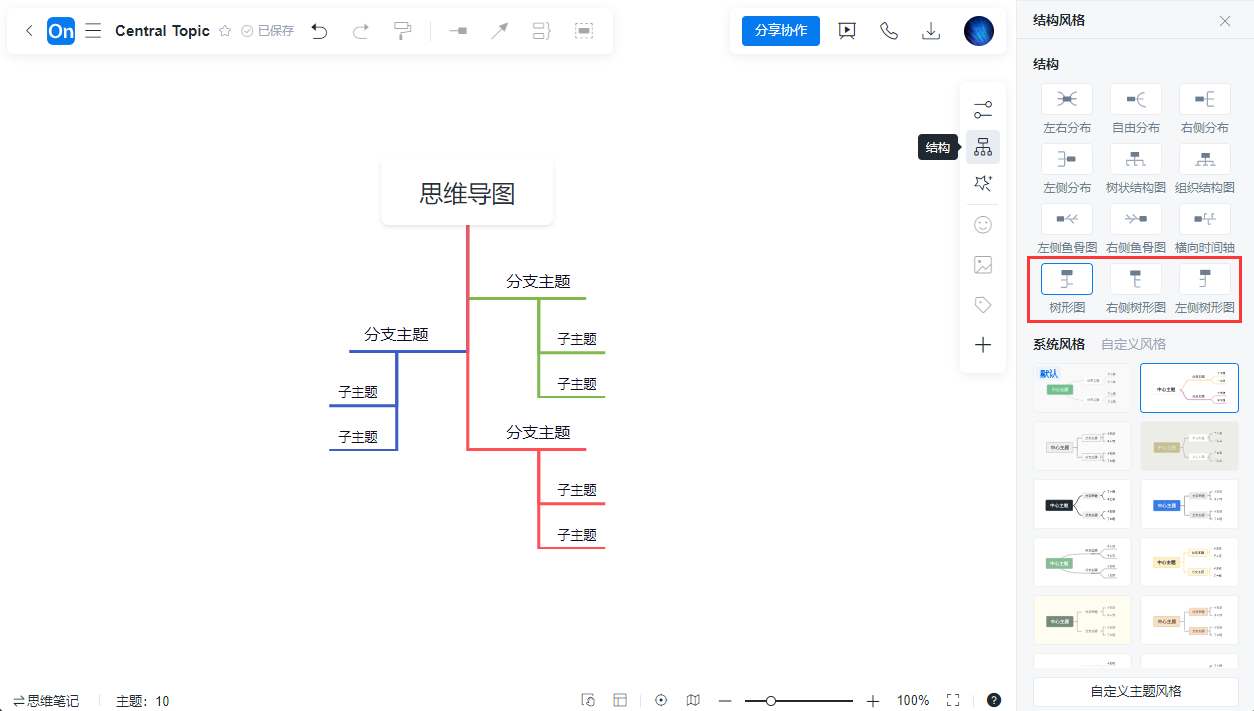The image size is (1254, 711).
Task: Select the blue 分支主题 branch
Action: click(x=396, y=335)
